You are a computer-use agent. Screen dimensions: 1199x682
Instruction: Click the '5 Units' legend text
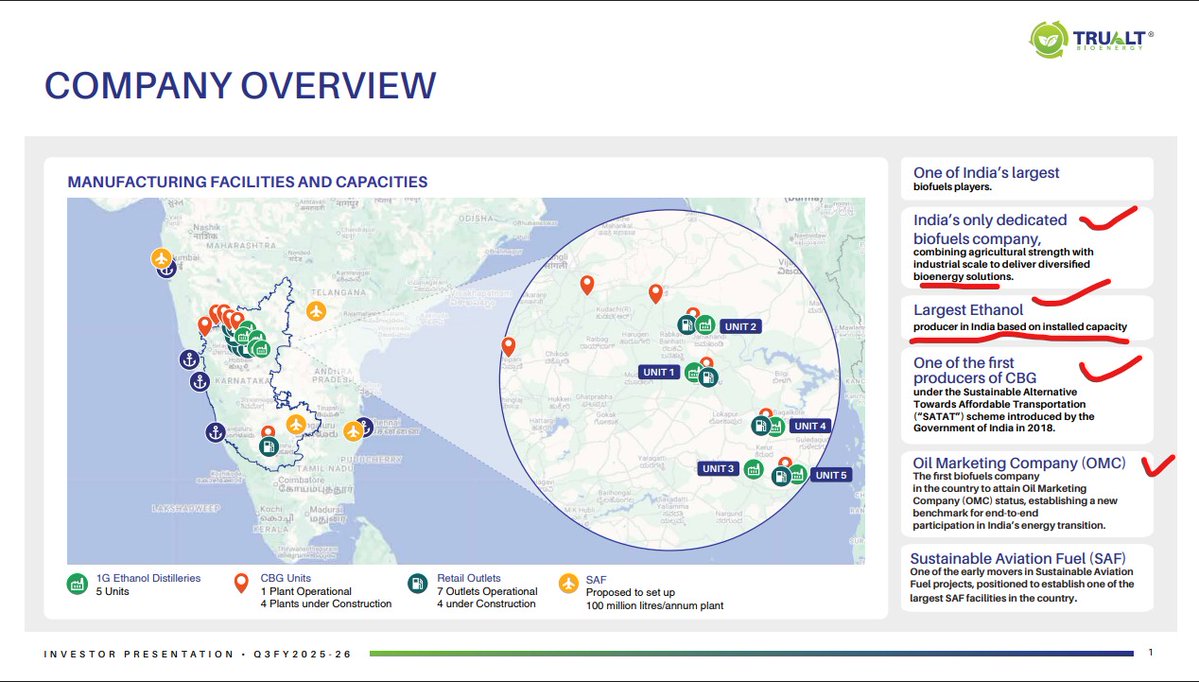[112, 591]
